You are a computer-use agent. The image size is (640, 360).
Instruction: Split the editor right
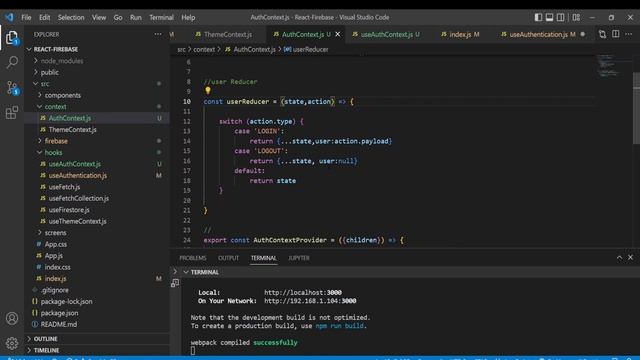coord(616,34)
